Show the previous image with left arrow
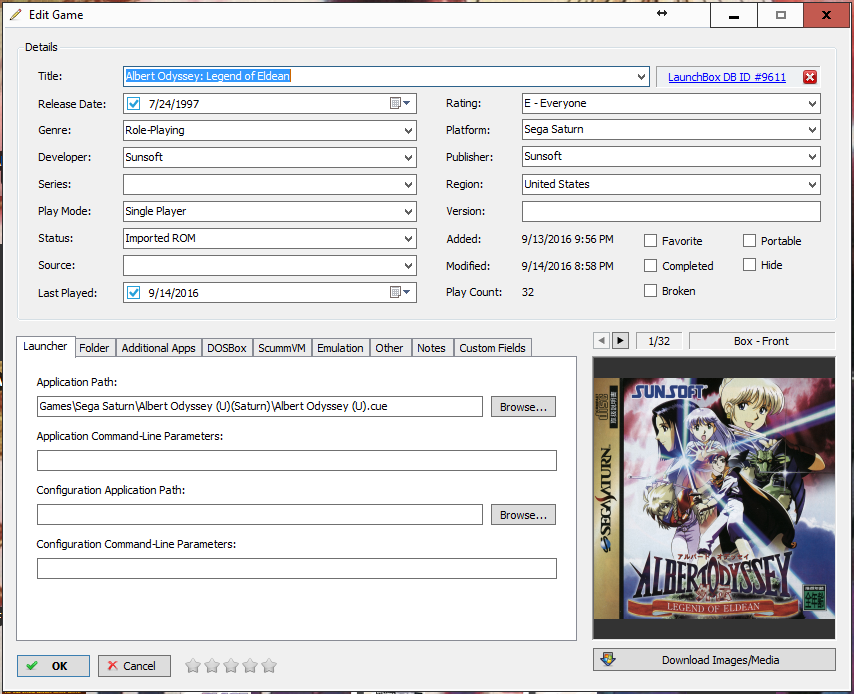This screenshot has width=854, height=694. [x=601, y=340]
